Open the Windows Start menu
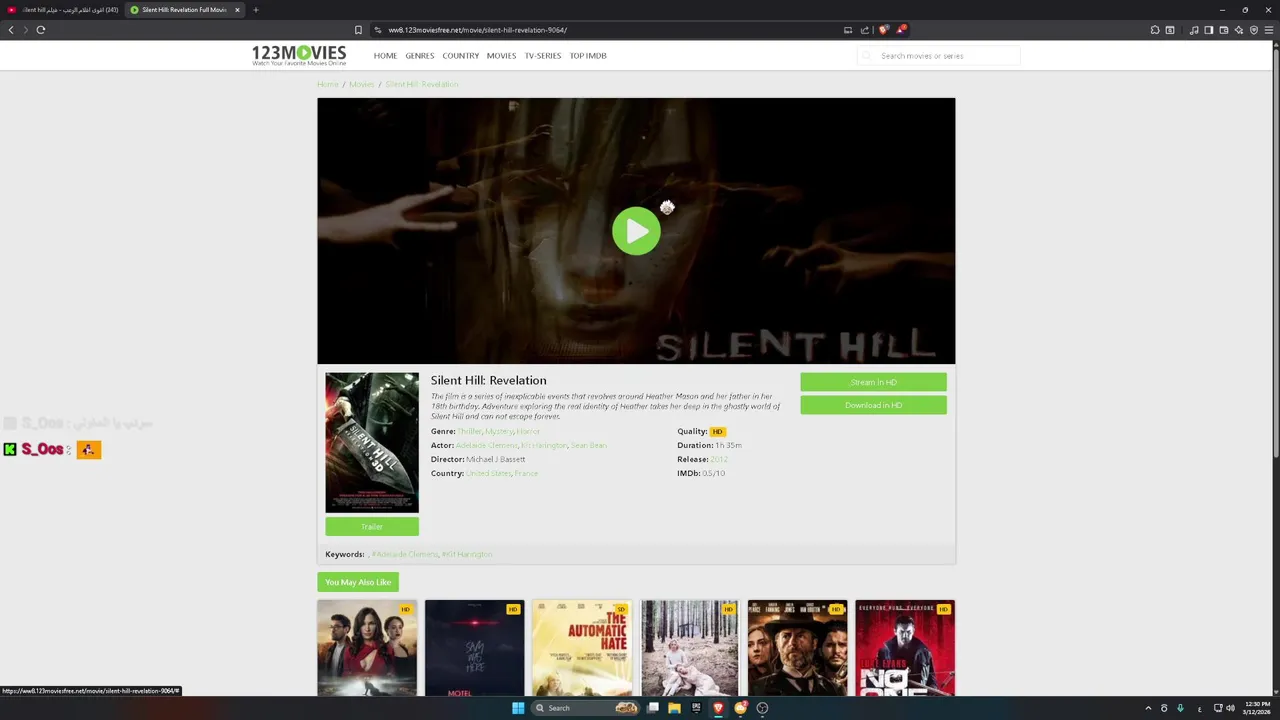1280x720 pixels. coord(518,708)
